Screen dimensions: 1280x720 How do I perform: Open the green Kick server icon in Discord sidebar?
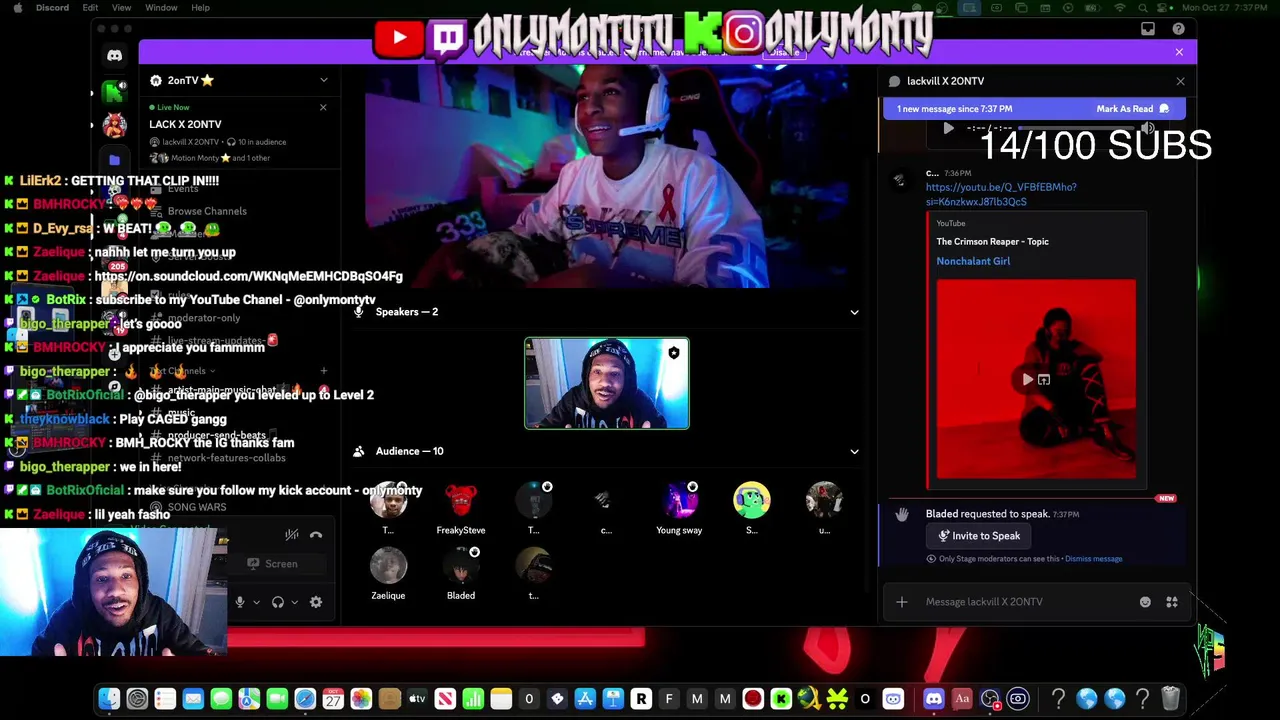click(x=115, y=93)
